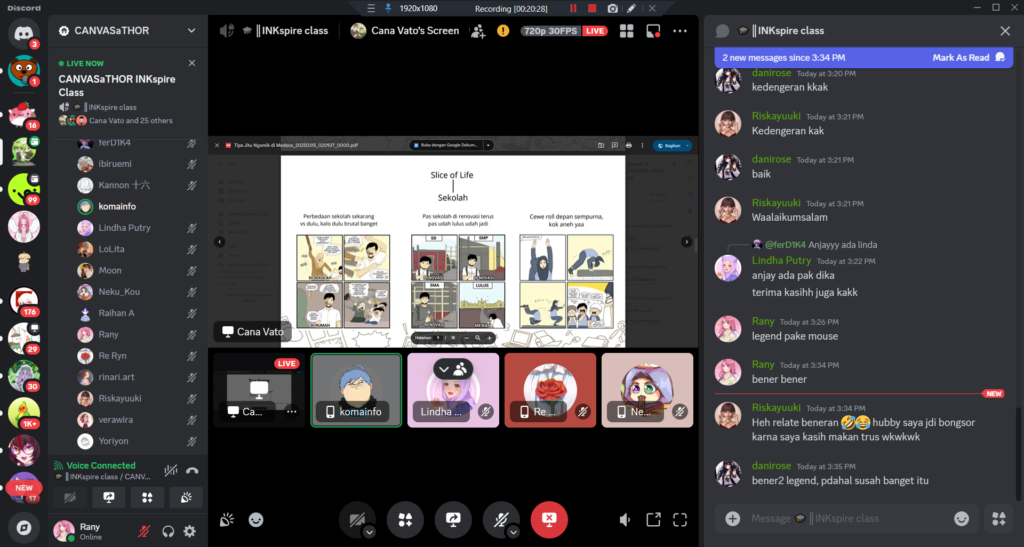
Task: Open soundboard quick icon at bottom left of stage
Action: point(227,520)
